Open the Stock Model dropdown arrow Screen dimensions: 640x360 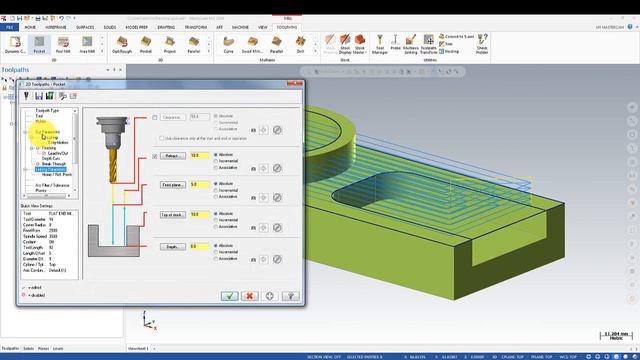365,52
